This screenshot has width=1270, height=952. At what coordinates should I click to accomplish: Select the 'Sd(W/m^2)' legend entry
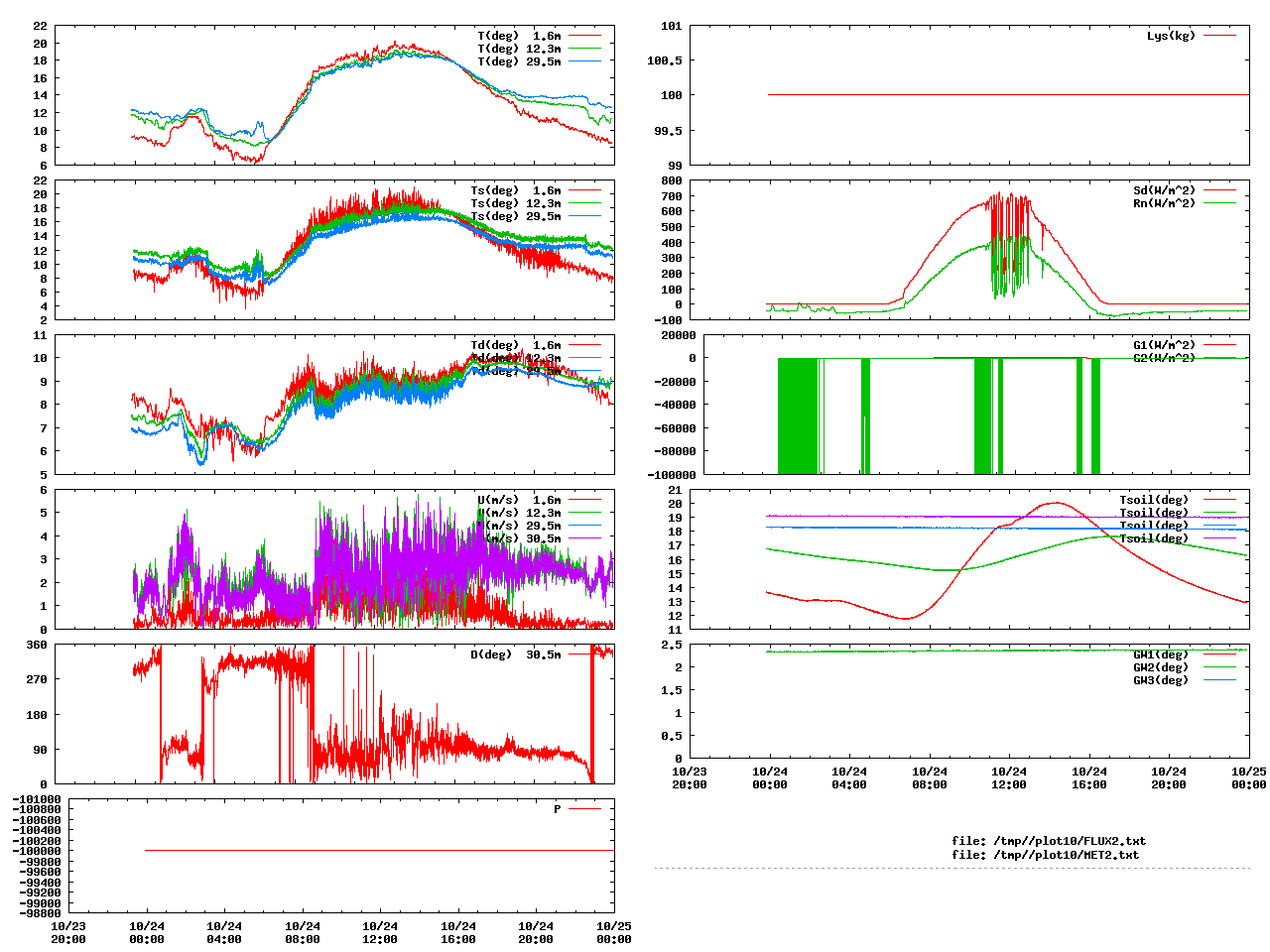tap(1165, 190)
